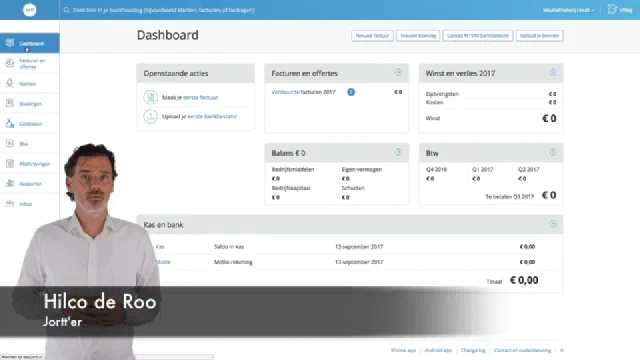Open the Verstuurde facturen link
This screenshot has width=640, height=360.
[x=285, y=92]
